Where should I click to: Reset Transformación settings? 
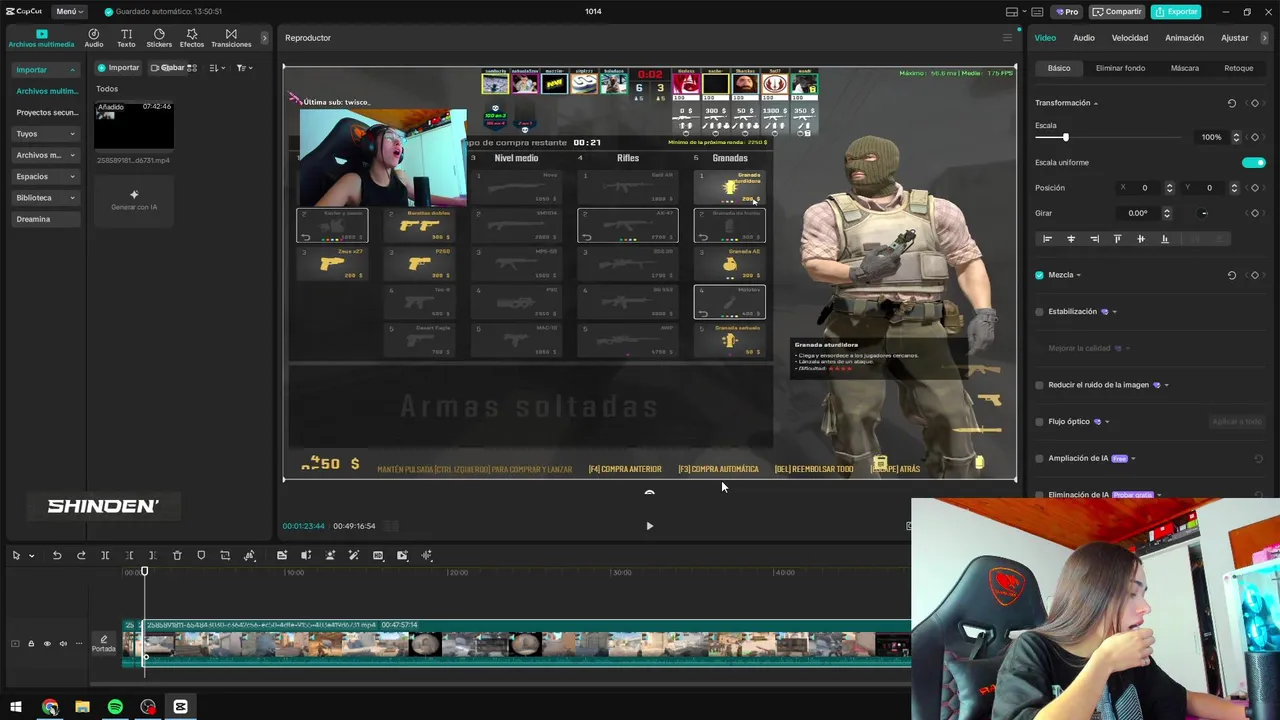(x=1232, y=103)
